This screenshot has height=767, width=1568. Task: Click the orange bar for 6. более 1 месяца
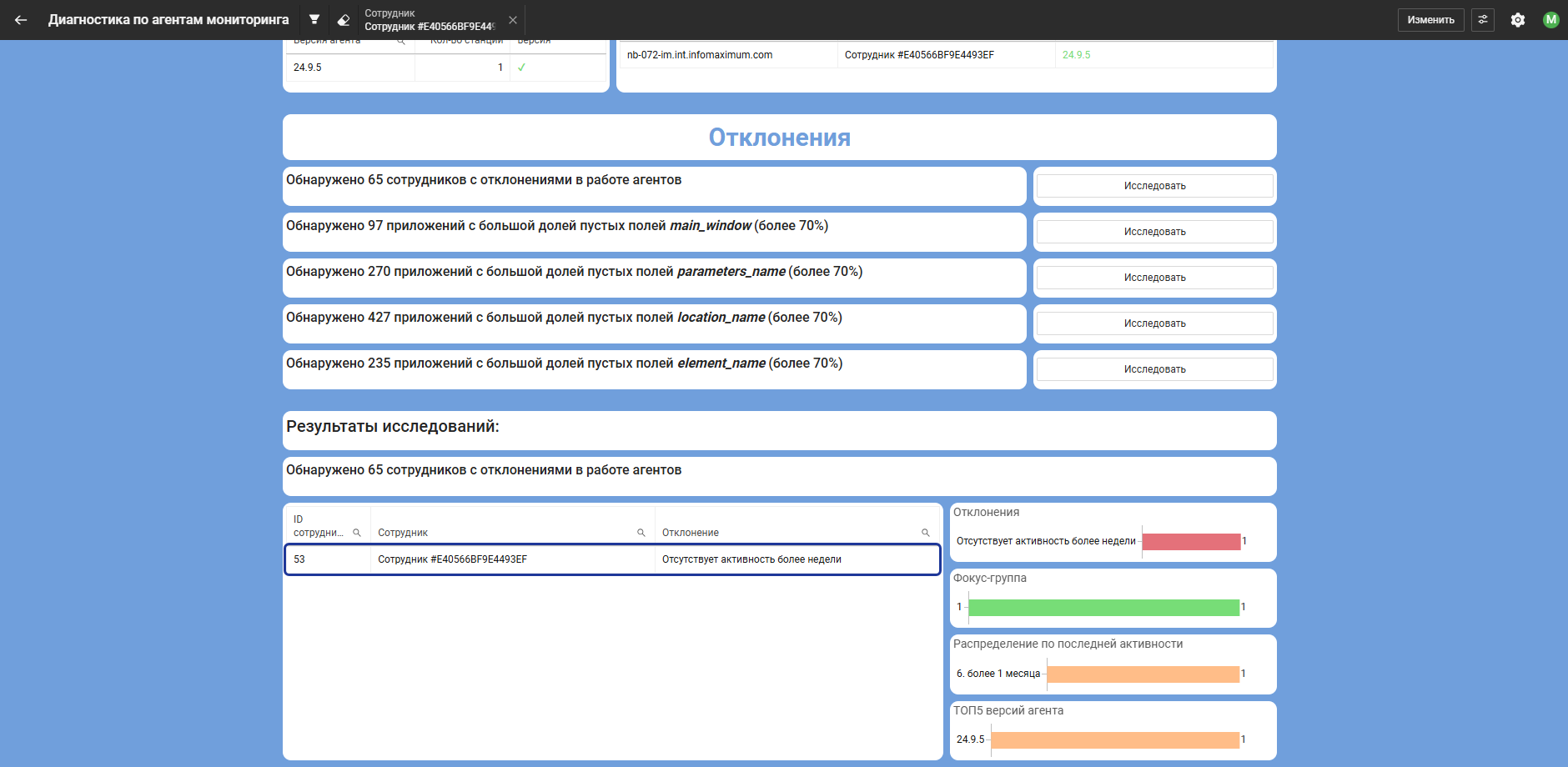coord(1143,674)
